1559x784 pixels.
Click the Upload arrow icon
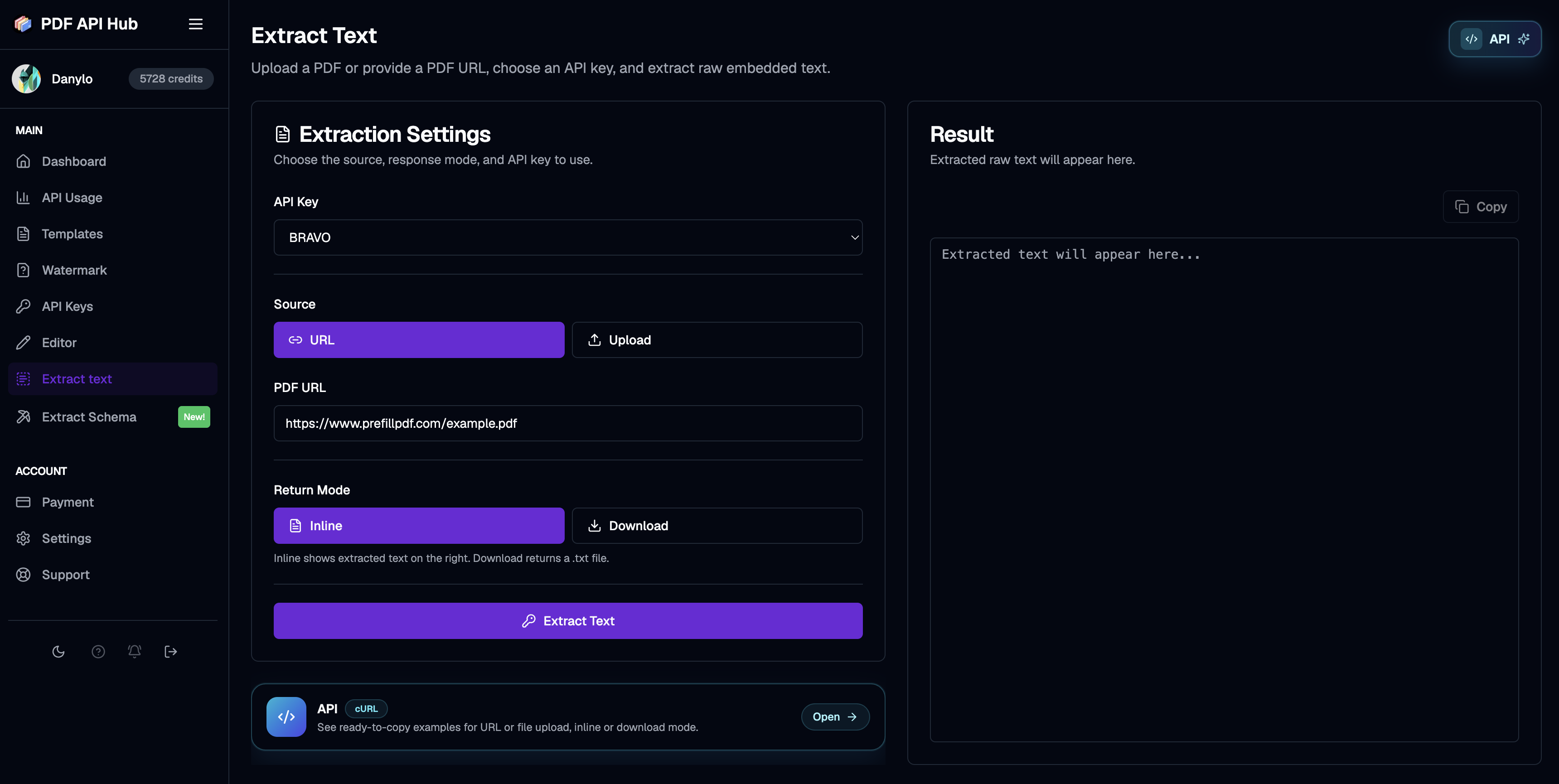594,339
